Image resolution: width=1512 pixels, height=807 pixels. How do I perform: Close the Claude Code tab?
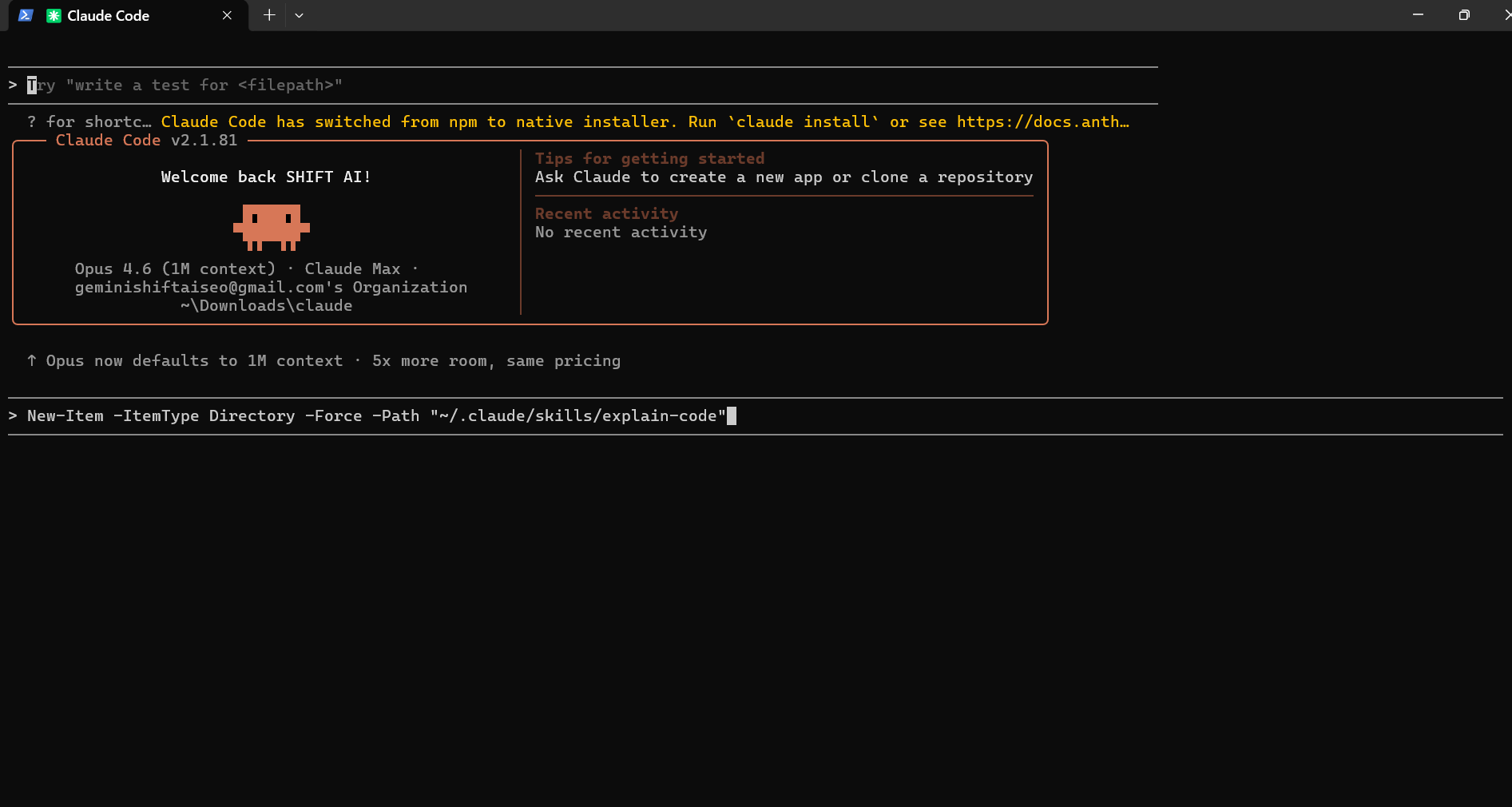227,15
